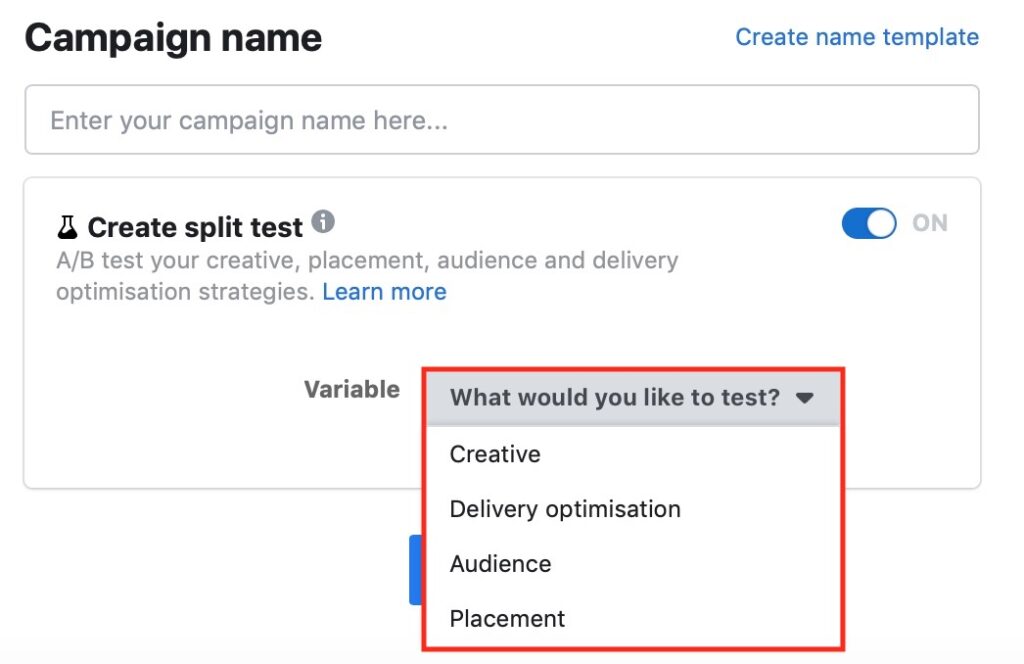Disable the Create split test toggle

tap(868, 223)
